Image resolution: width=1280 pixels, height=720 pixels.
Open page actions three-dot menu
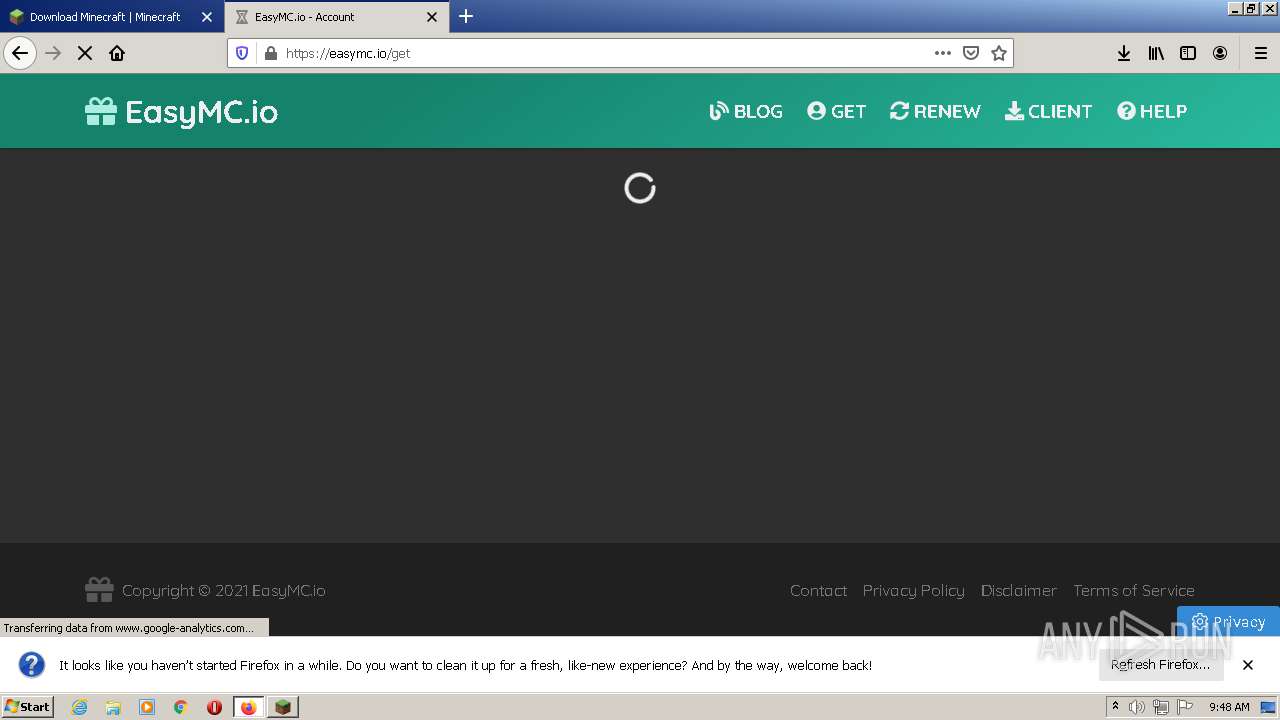pyautogui.click(x=943, y=53)
